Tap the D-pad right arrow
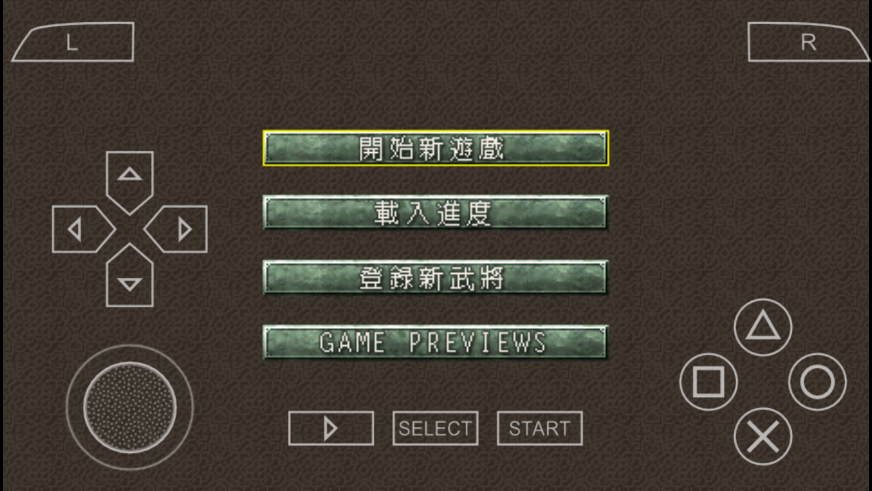This screenshot has width=872, height=491. pyautogui.click(x=176, y=229)
